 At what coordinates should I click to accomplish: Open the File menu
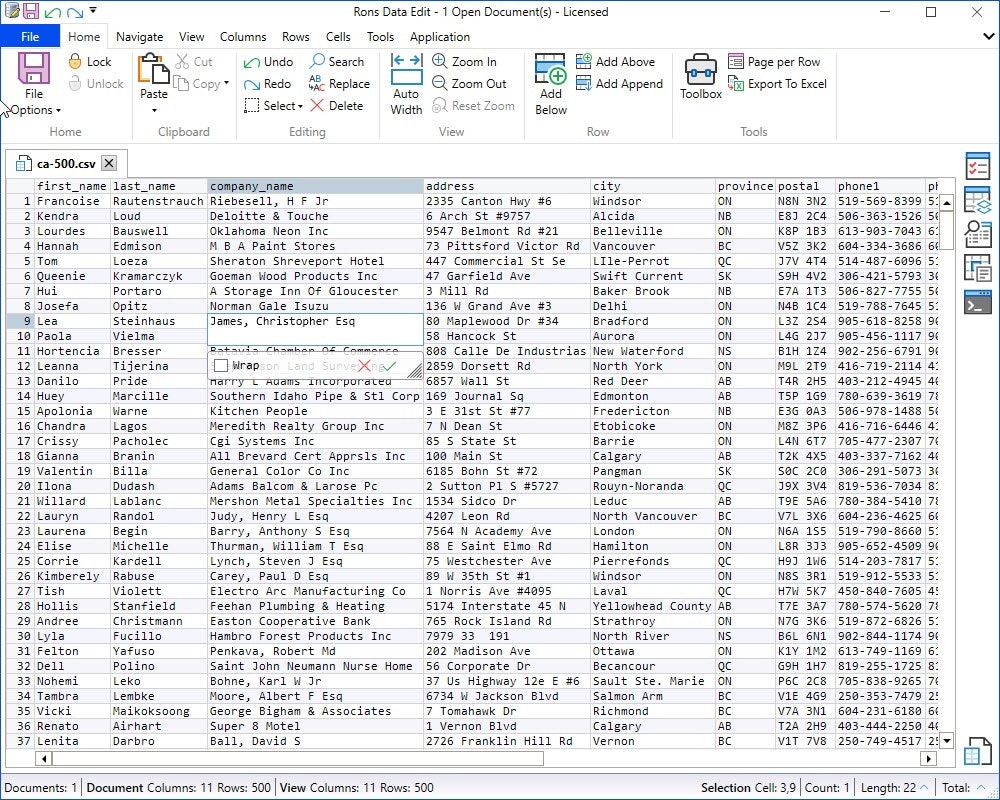point(30,36)
